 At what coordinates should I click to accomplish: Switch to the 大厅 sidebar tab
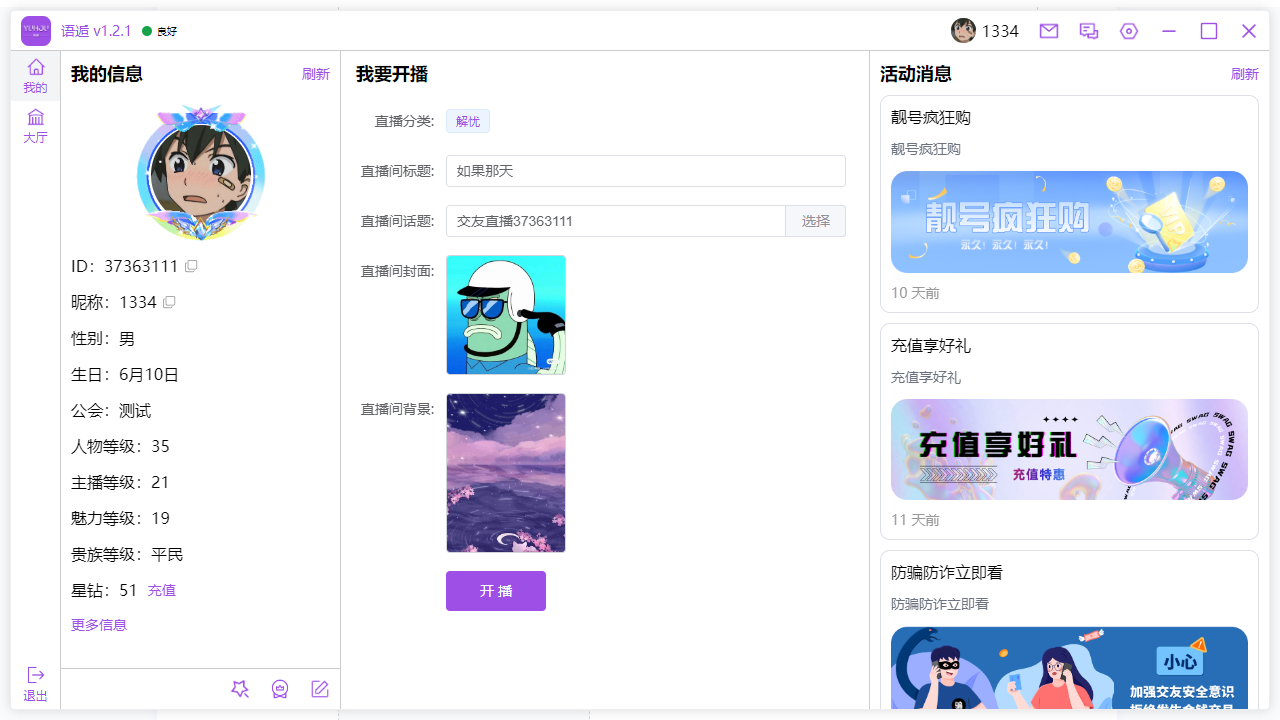(35, 125)
